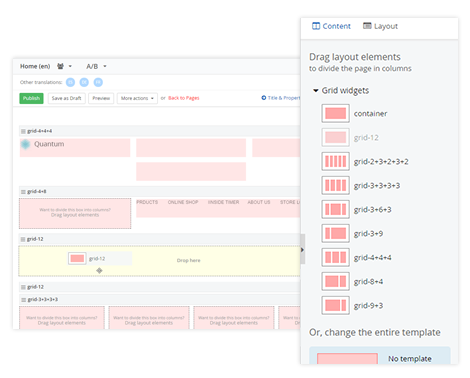This screenshot has height=378, width=470.
Task: Open the audience people icon dropdown
Action: (x=64, y=66)
